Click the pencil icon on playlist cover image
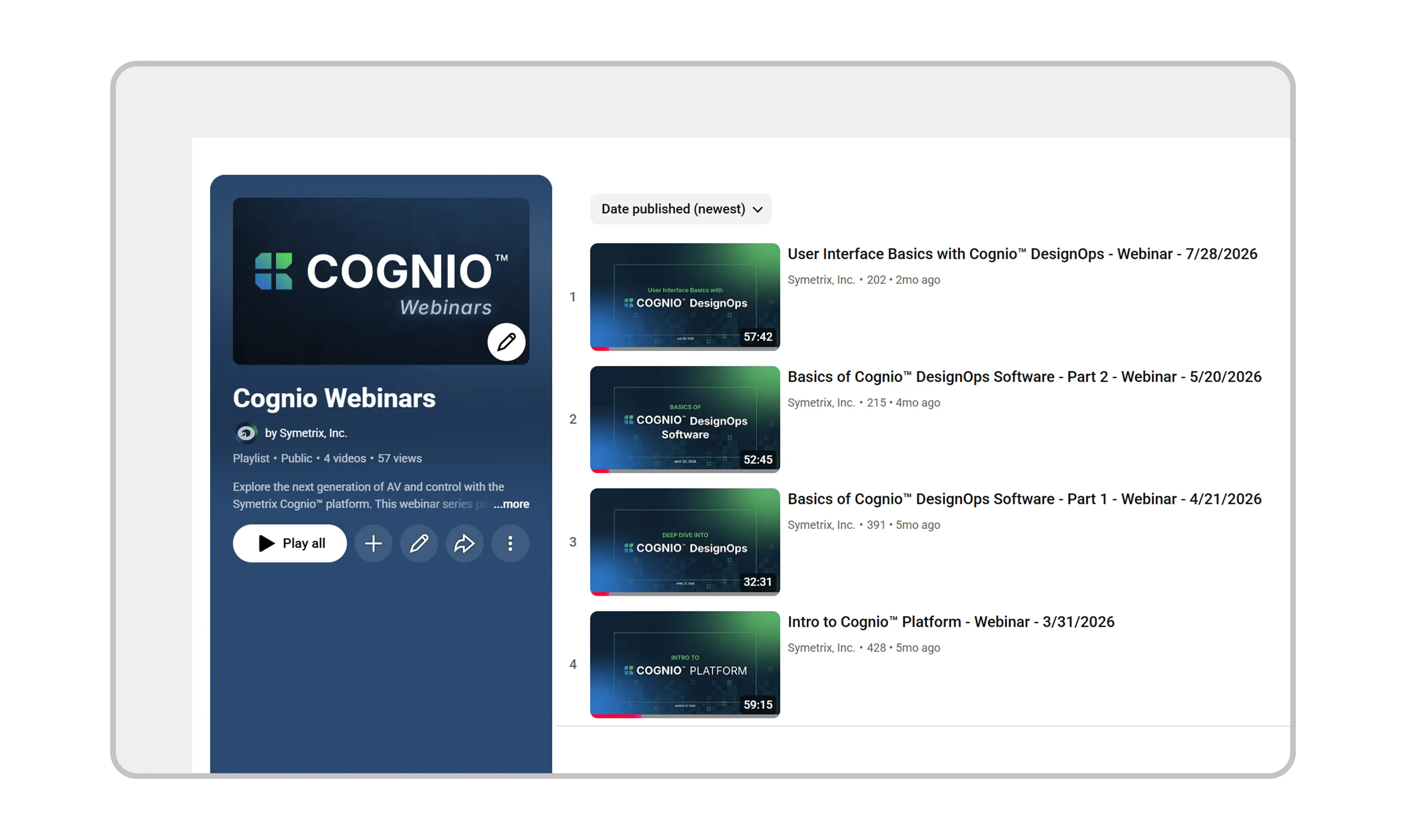 point(507,342)
